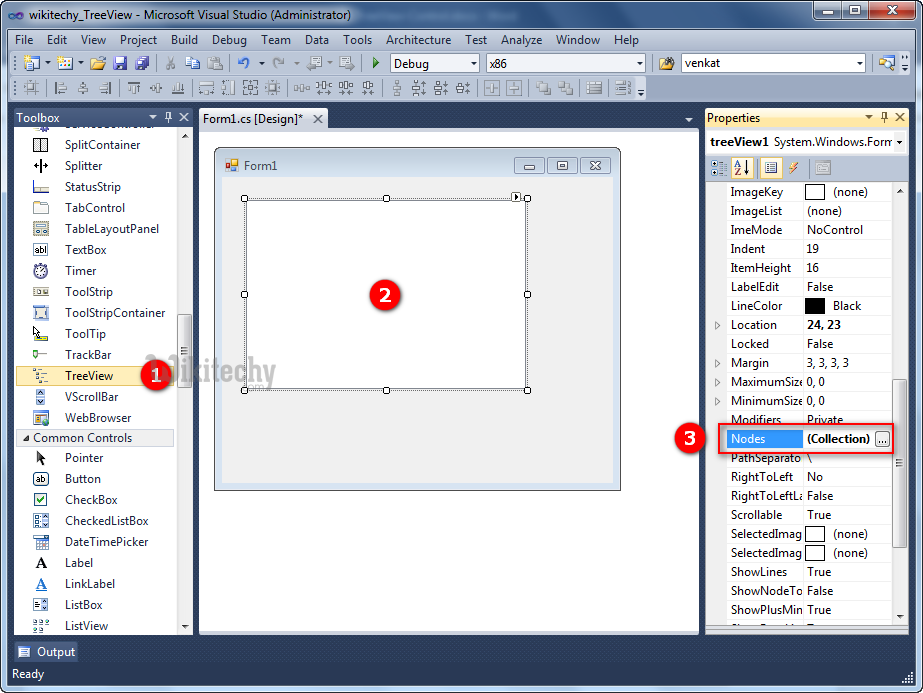
Task: Click the Properties grid scroll down arrow
Action: pos(900,616)
